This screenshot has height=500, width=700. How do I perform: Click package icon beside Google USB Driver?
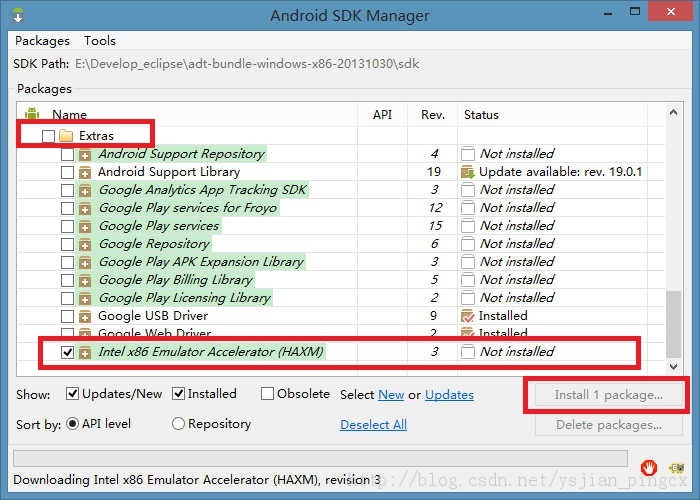[84, 317]
